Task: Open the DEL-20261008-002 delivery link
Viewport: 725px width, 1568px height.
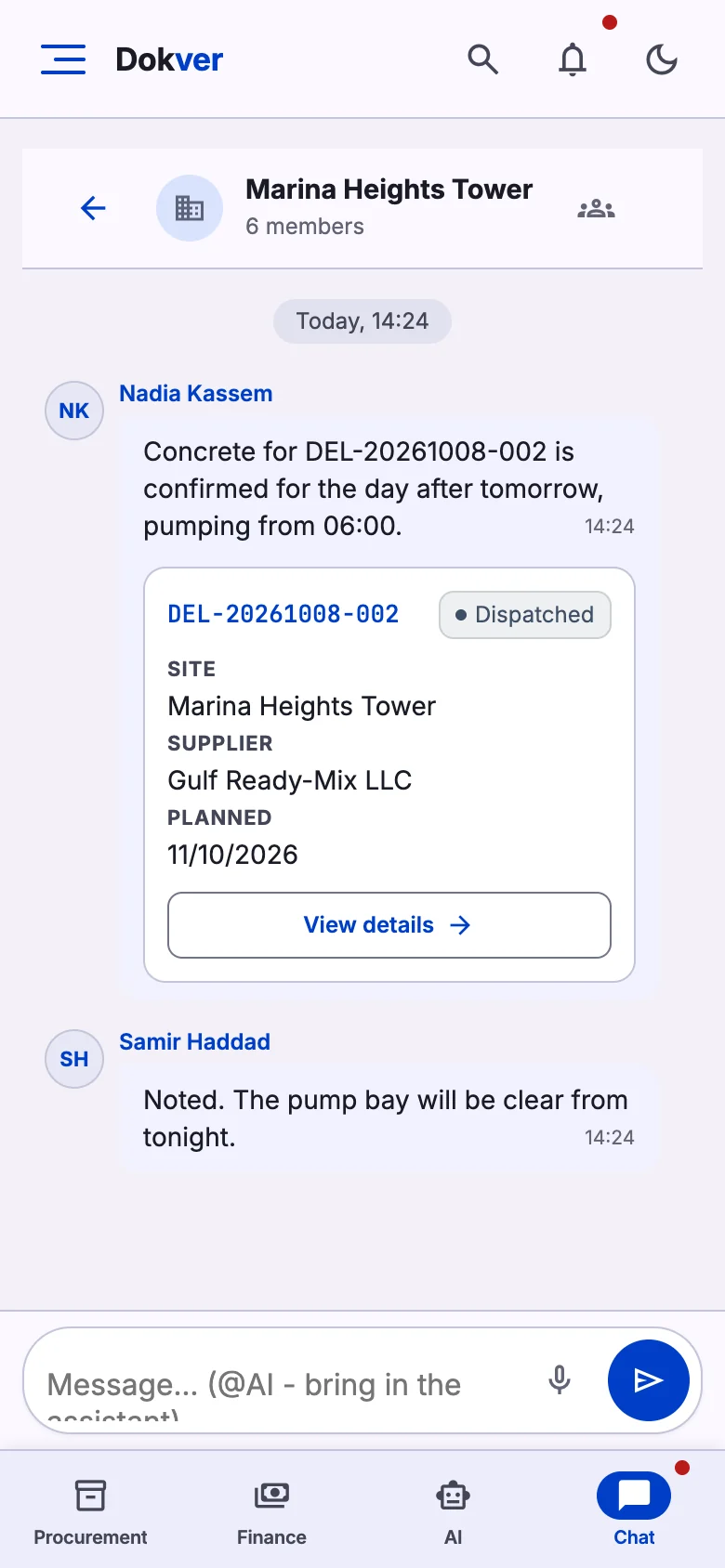Action: (x=283, y=614)
